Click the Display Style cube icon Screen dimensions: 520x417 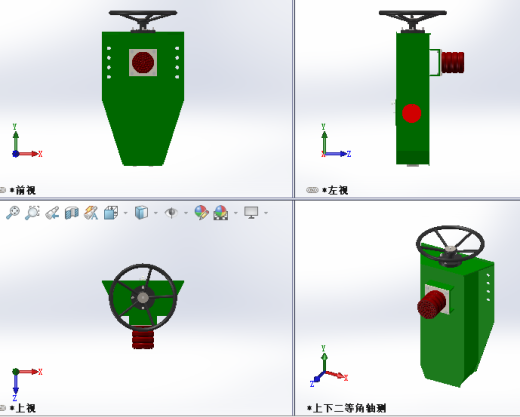pos(141,212)
